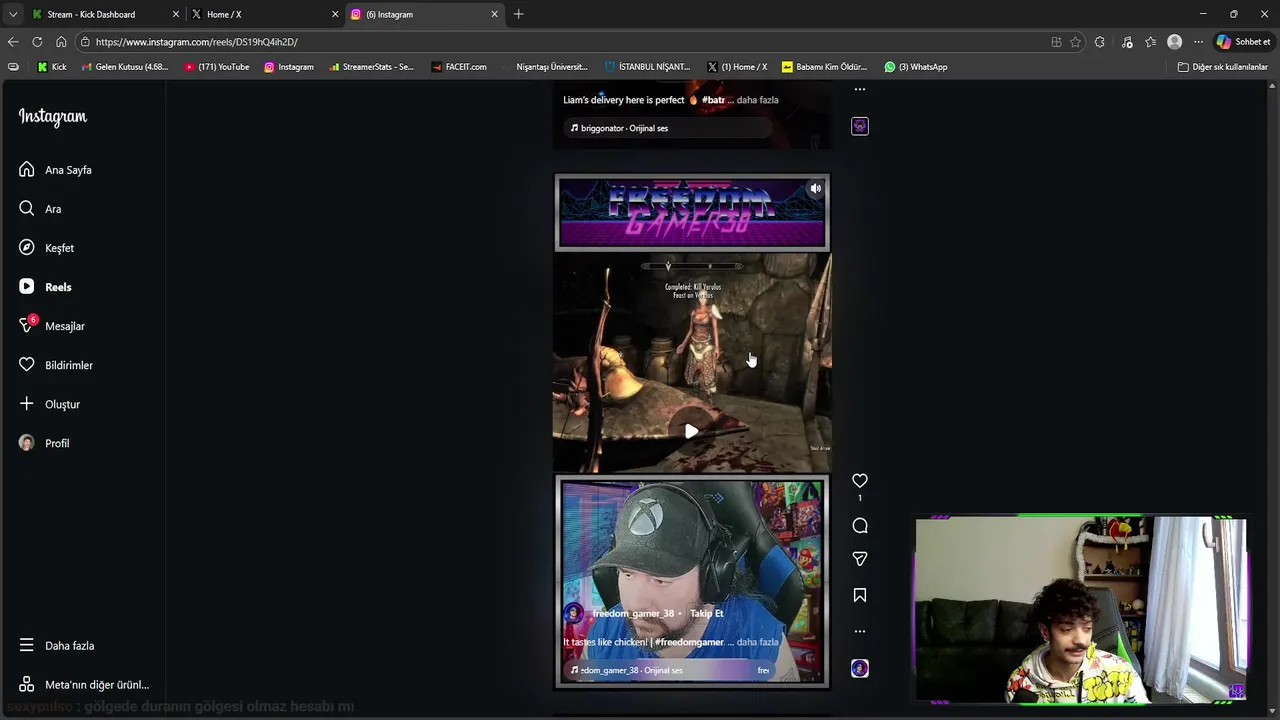Open the reel's three-dot options menu
The width and height of the screenshot is (1280, 720).
860,631
